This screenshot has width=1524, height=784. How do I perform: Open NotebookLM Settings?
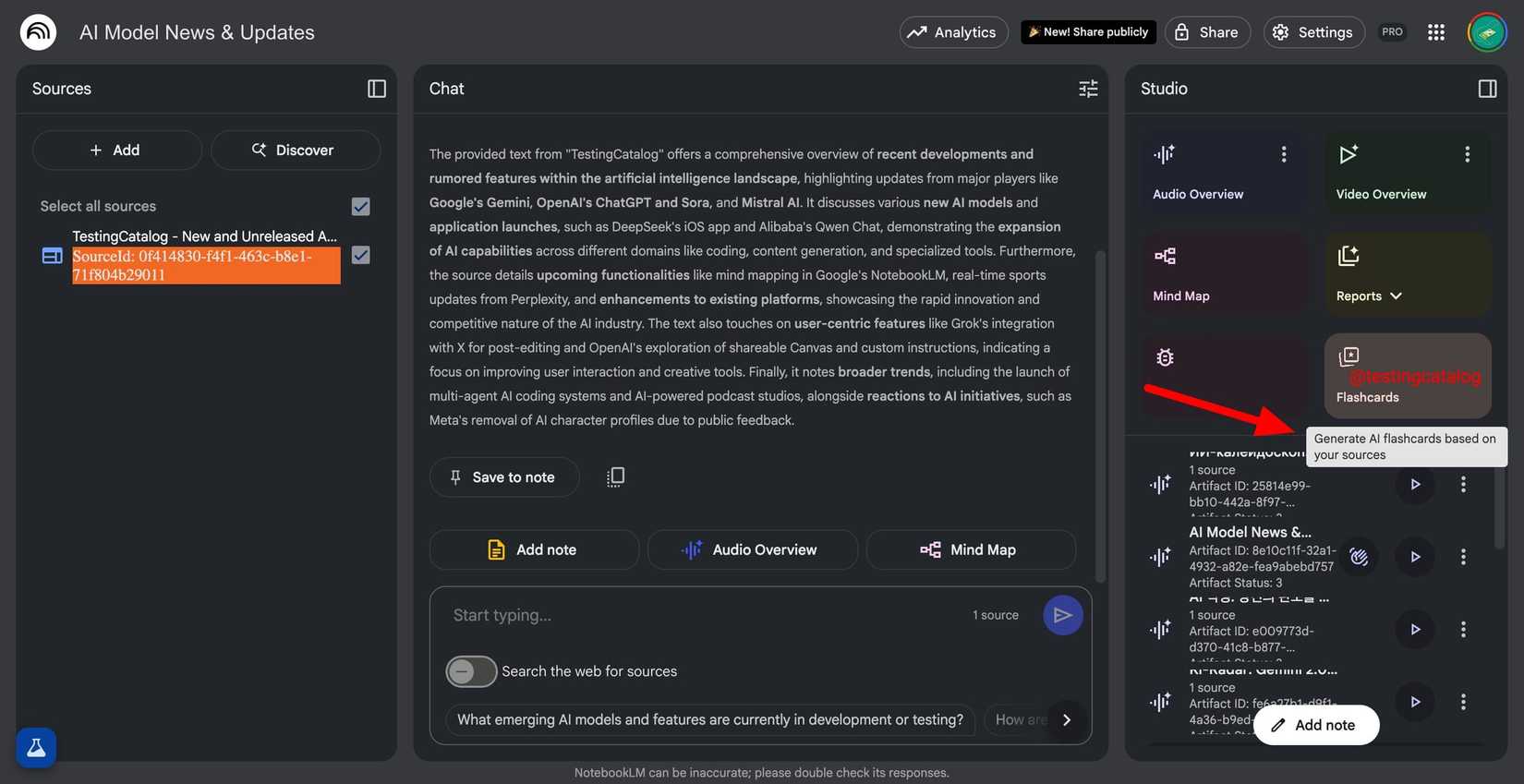pyautogui.click(x=1313, y=31)
